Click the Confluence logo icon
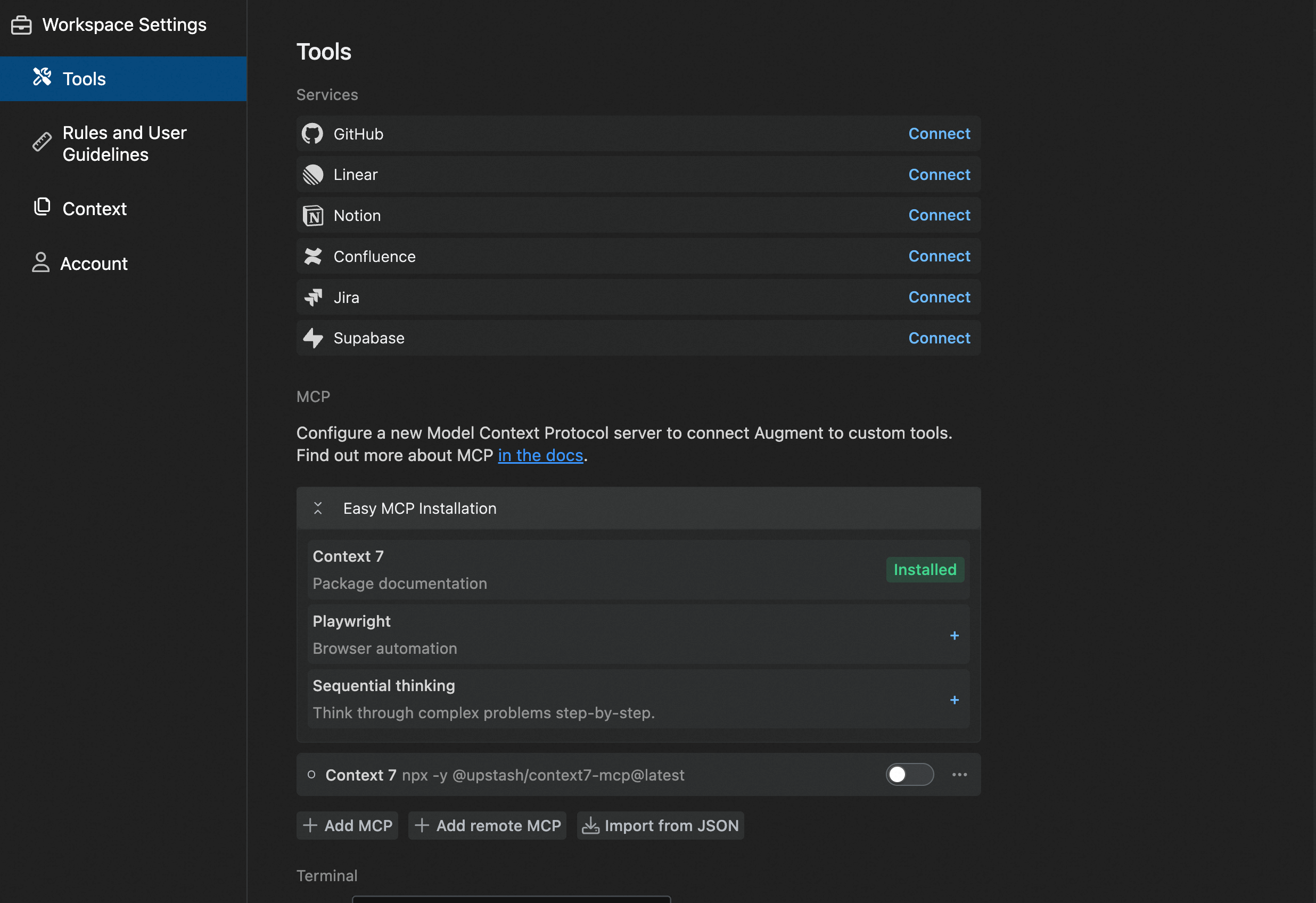Image resolution: width=1316 pixels, height=903 pixels. [x=312, y=257]
